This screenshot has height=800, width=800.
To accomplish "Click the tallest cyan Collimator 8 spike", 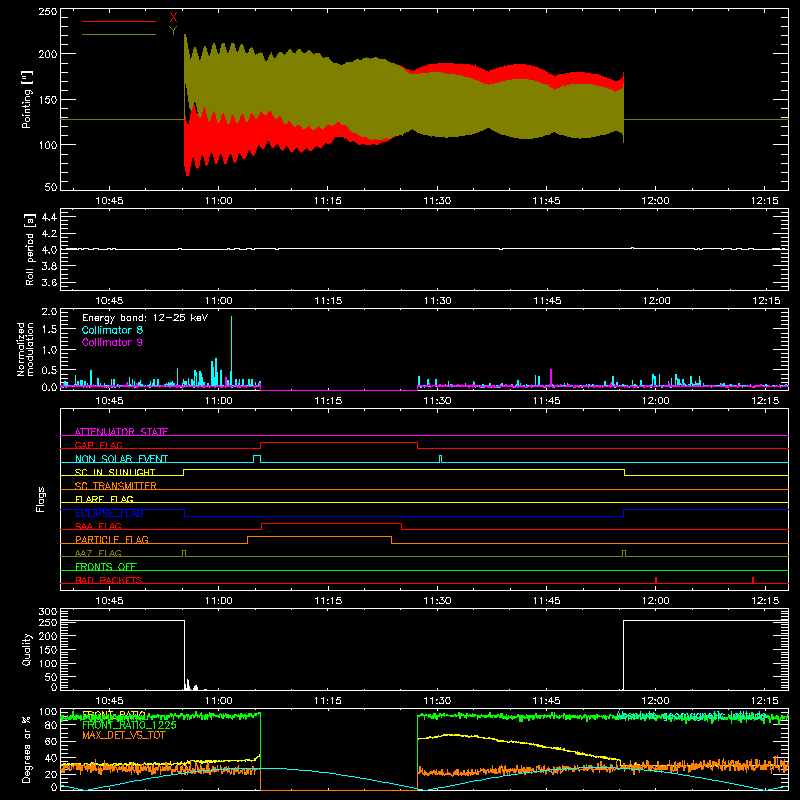I will tap(231, 349).
